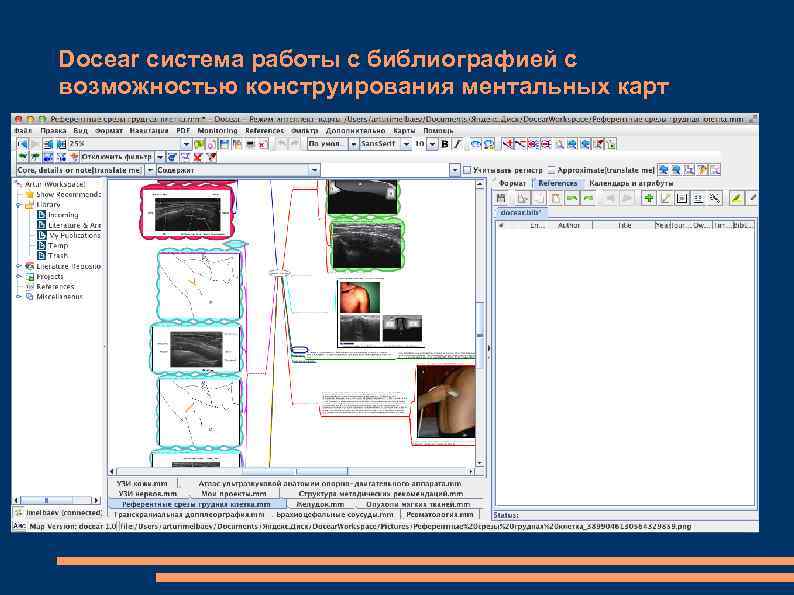Expand the Literature Repository node
This screenshot has width=794, height=595.
[x=19, y=266]
